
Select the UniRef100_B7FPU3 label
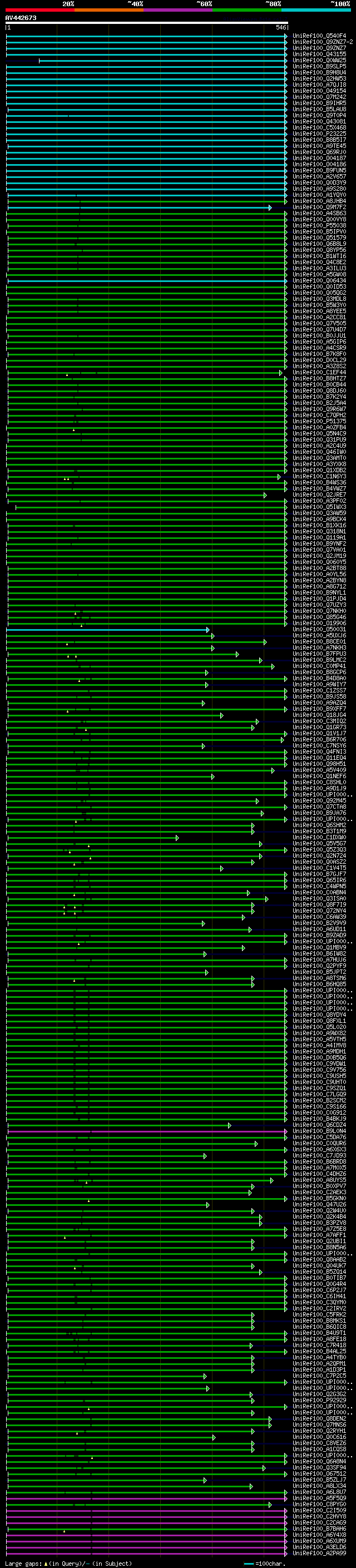(x=319, y=654)
